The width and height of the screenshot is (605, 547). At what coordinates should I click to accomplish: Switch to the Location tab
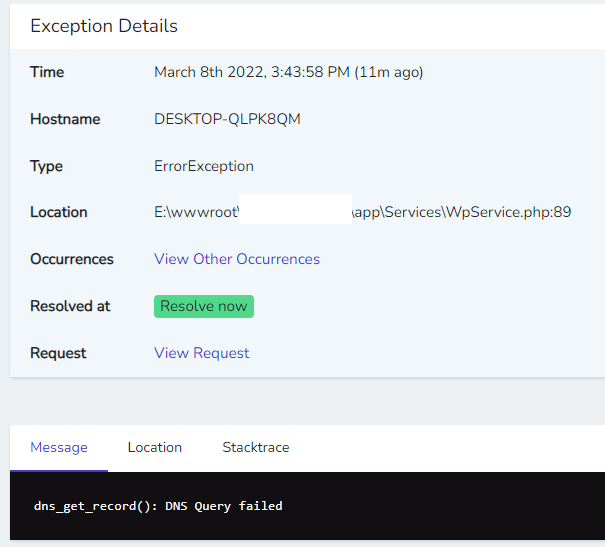155,447
